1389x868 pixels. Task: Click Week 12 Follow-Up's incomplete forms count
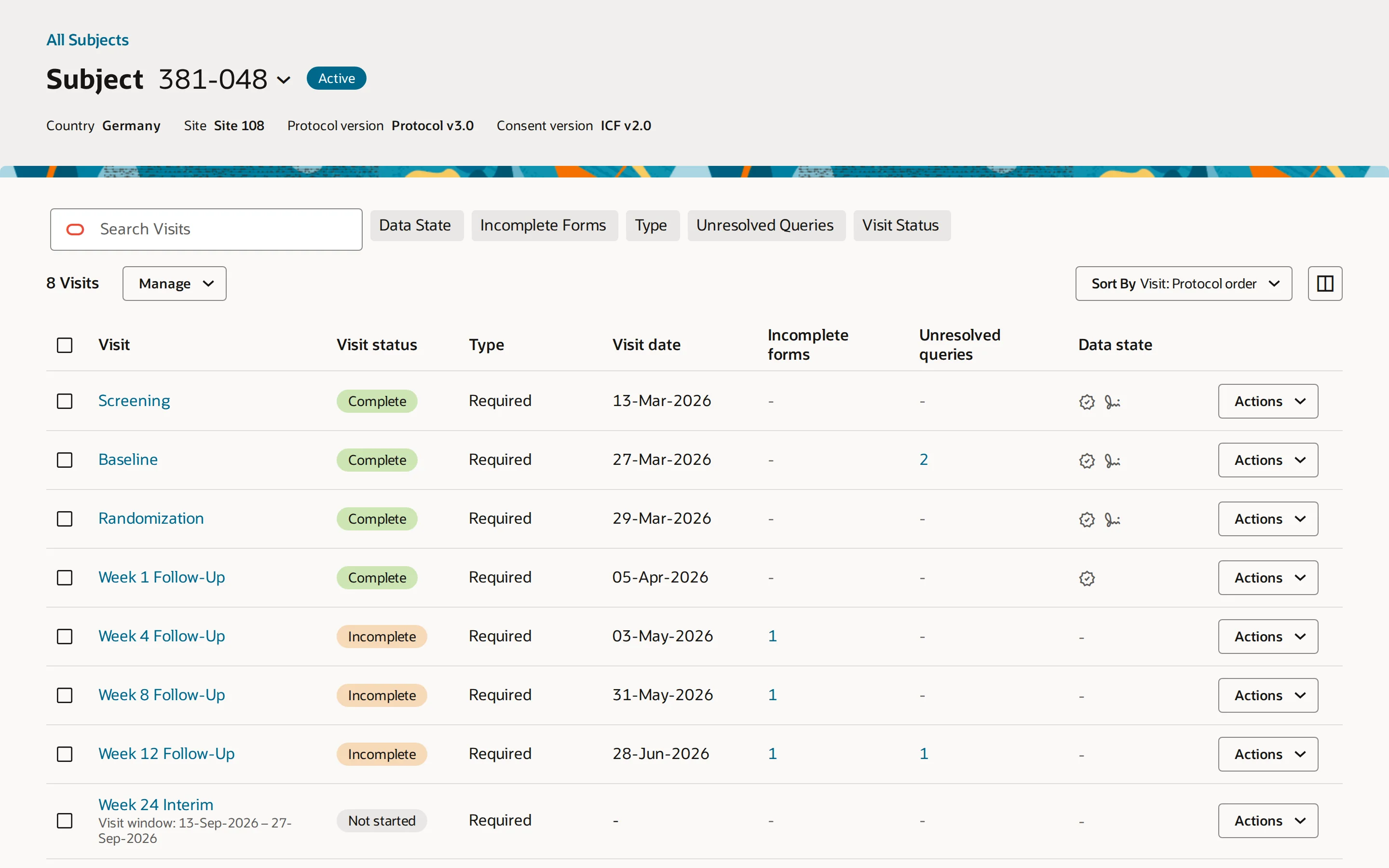pyautogui.click(x=773, y=754)
